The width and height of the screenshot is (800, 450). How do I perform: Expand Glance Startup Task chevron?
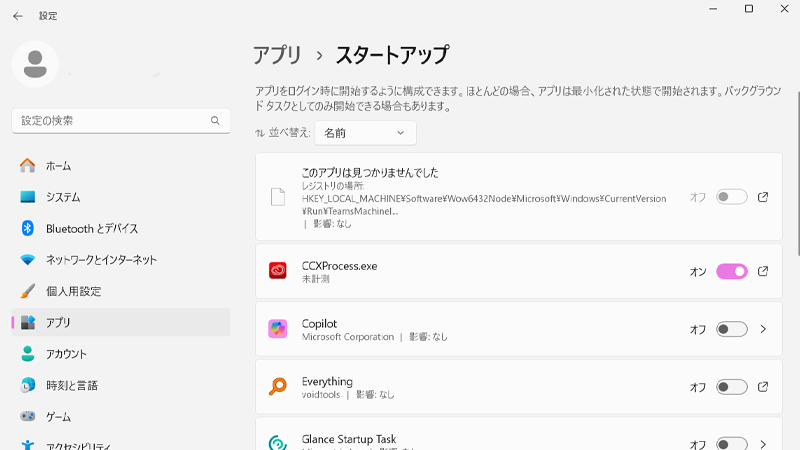coord(763,444)
